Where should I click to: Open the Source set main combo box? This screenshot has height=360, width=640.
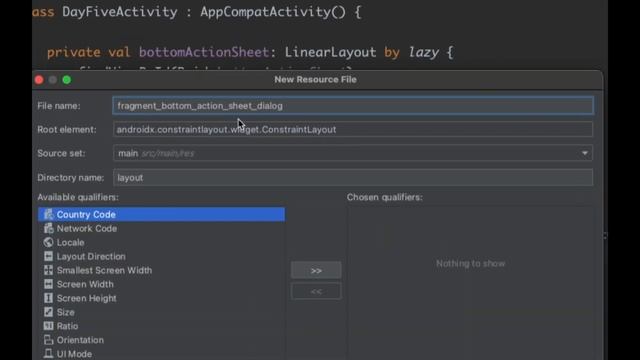(x=353, y=153)
